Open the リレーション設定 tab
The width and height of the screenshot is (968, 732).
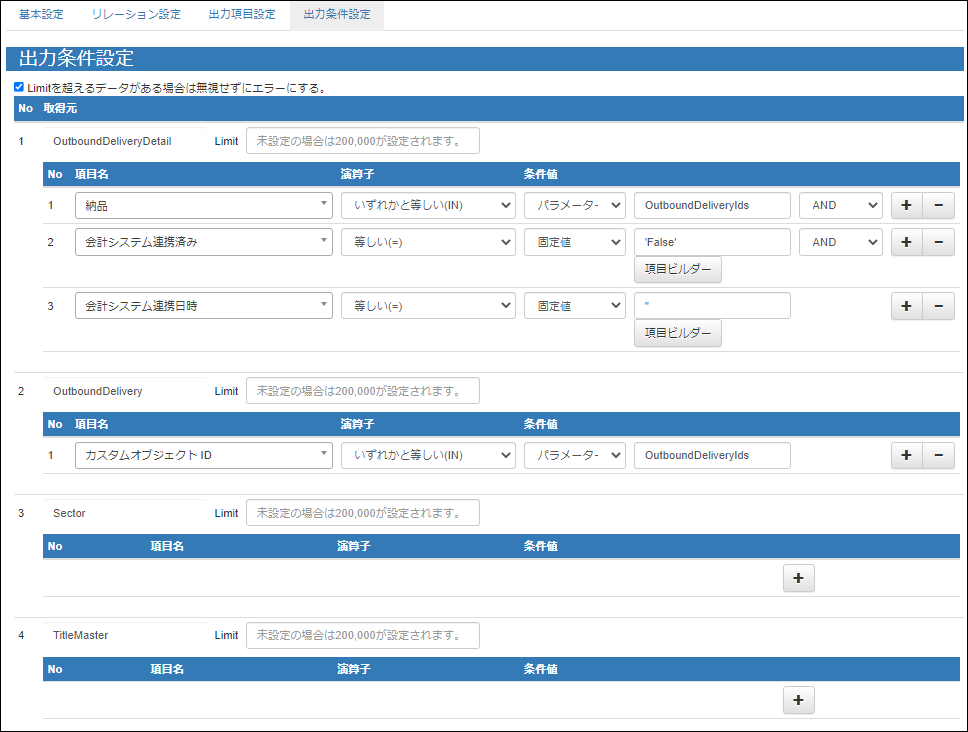tap(135, 14)
